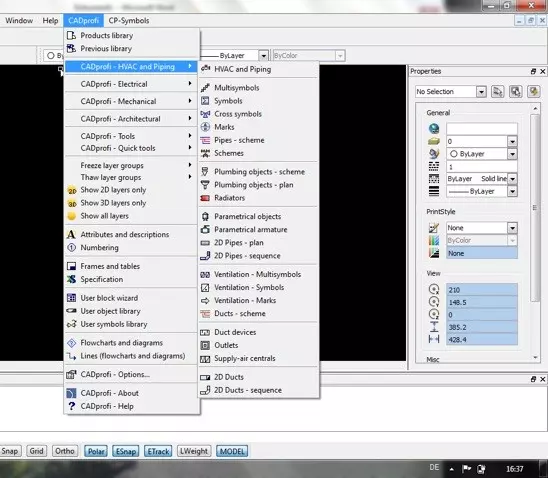Open CP-Symbols menu

coord(129,21)
